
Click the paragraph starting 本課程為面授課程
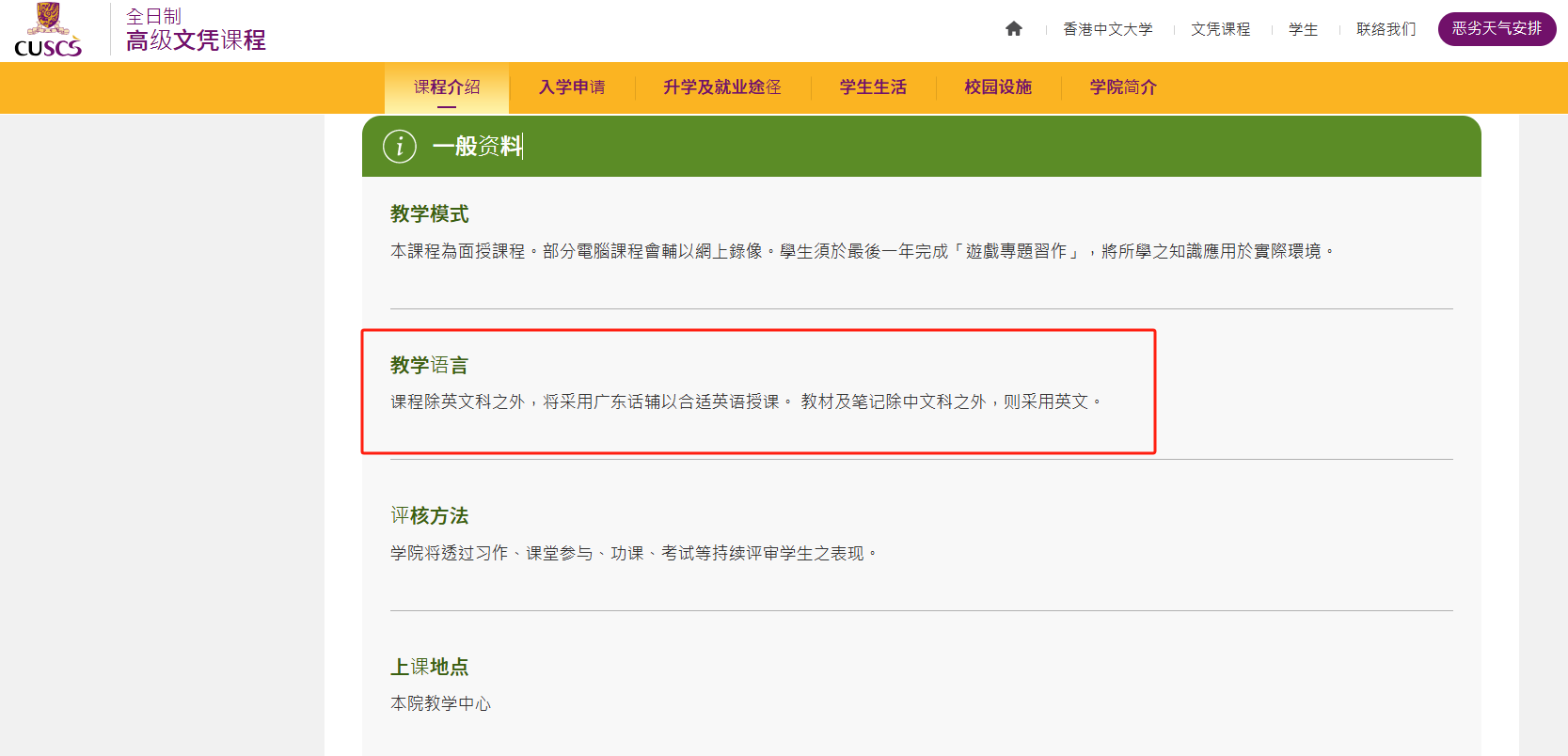pos(863,251)
